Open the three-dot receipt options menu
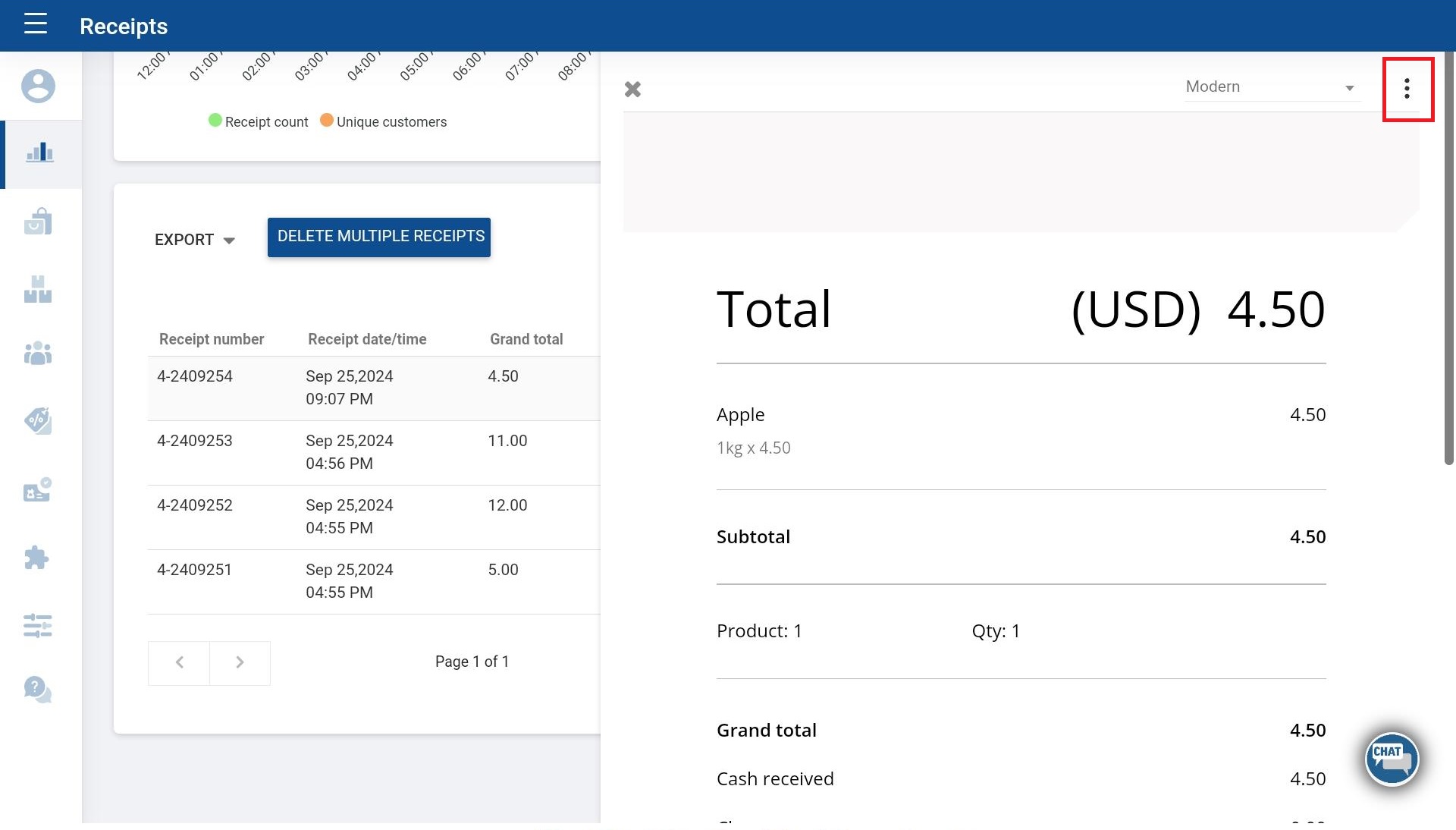This screenshot has width=1456, height=830. coord(1407,89)
